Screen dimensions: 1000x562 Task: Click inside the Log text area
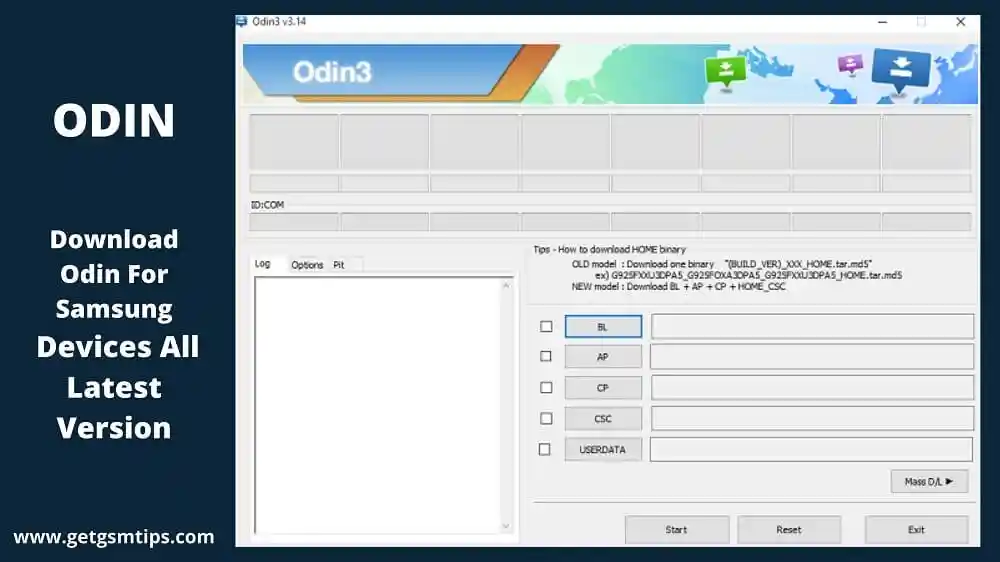(378, 405)
